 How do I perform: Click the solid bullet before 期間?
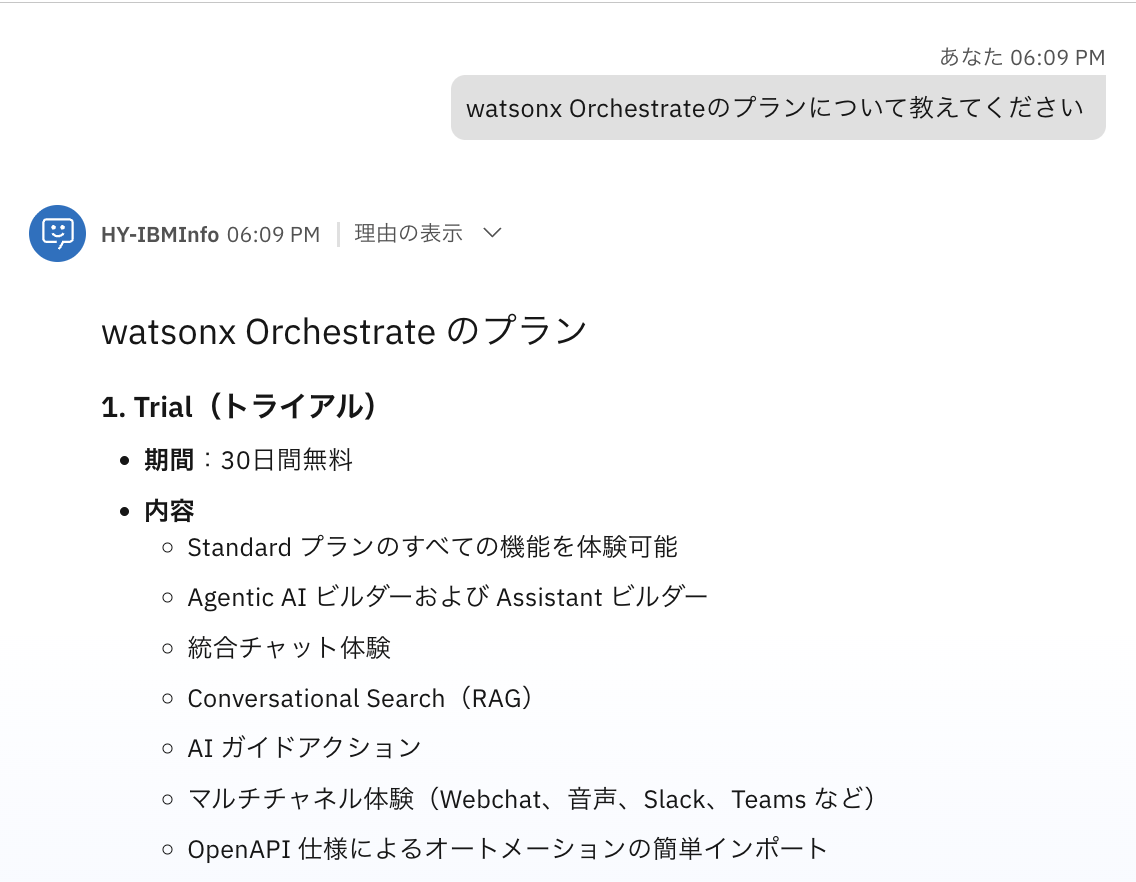pyautogui.click(x=125, y=461)
